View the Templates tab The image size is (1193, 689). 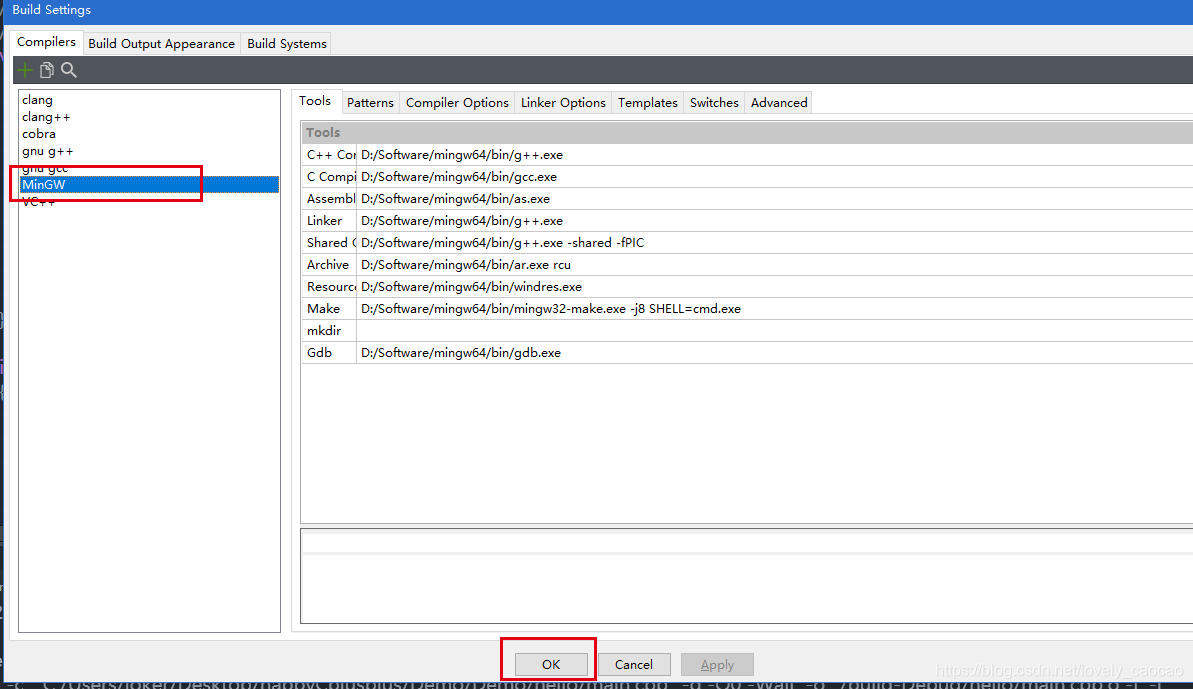click(647, 101)
